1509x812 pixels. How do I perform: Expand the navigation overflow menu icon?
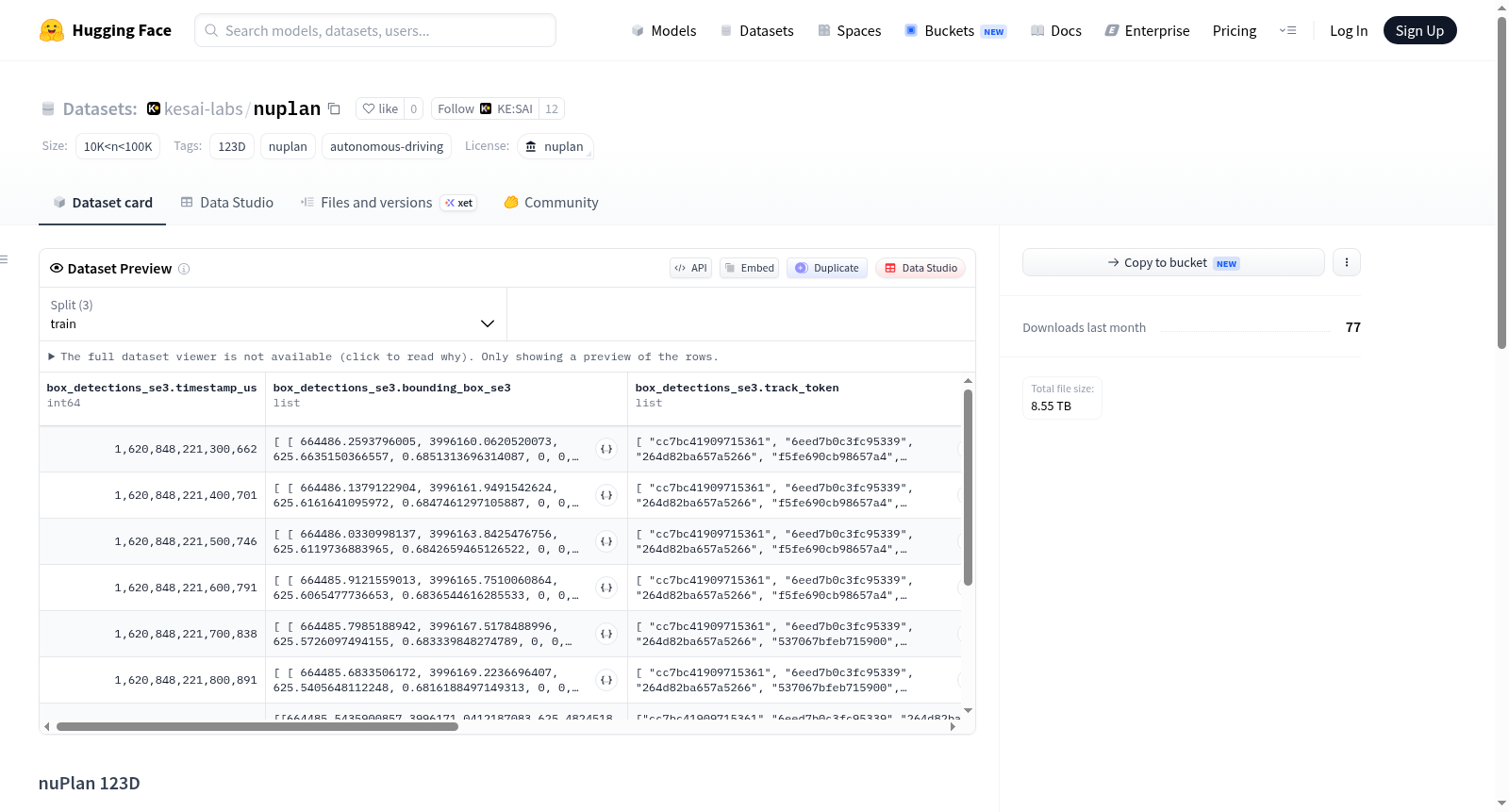tap(1287, 30)
